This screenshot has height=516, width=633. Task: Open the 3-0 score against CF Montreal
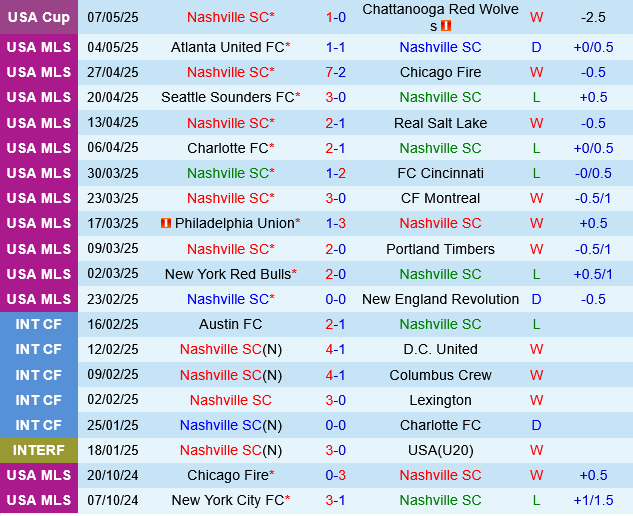coord(335,198)
